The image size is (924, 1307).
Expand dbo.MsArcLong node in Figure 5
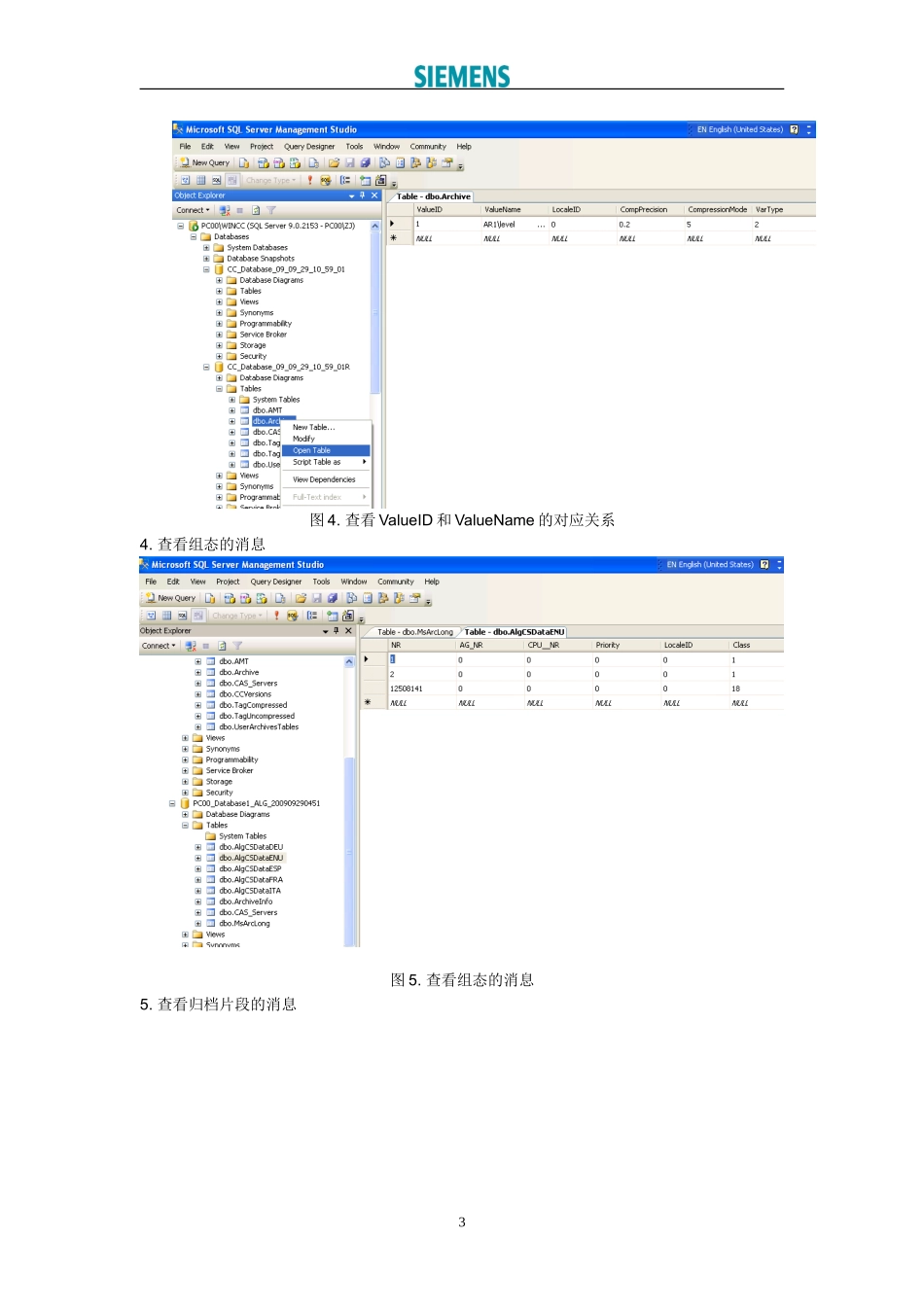197,924
